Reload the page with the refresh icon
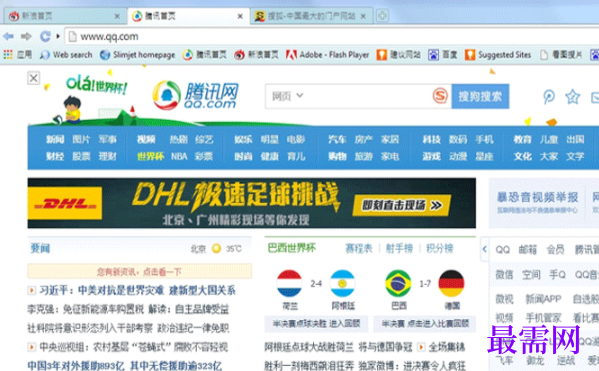This screenshot has height=371, width=599. click(45, 37)
